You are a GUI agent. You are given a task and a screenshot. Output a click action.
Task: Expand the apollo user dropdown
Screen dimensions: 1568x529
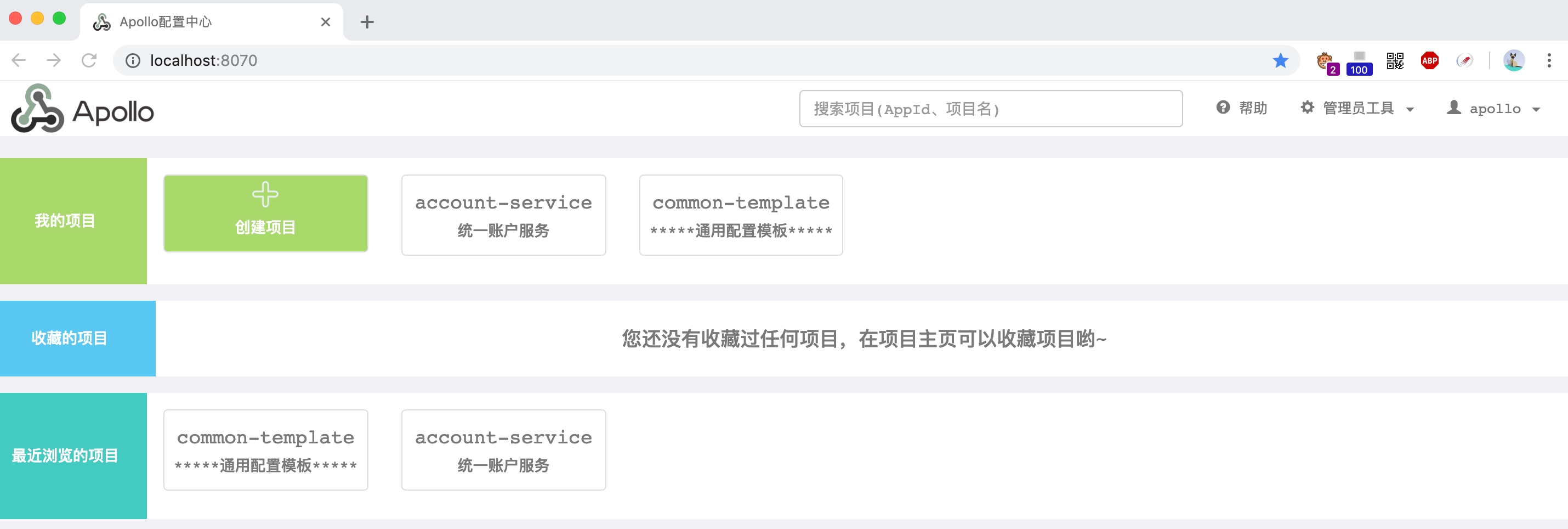point(1494,109)
